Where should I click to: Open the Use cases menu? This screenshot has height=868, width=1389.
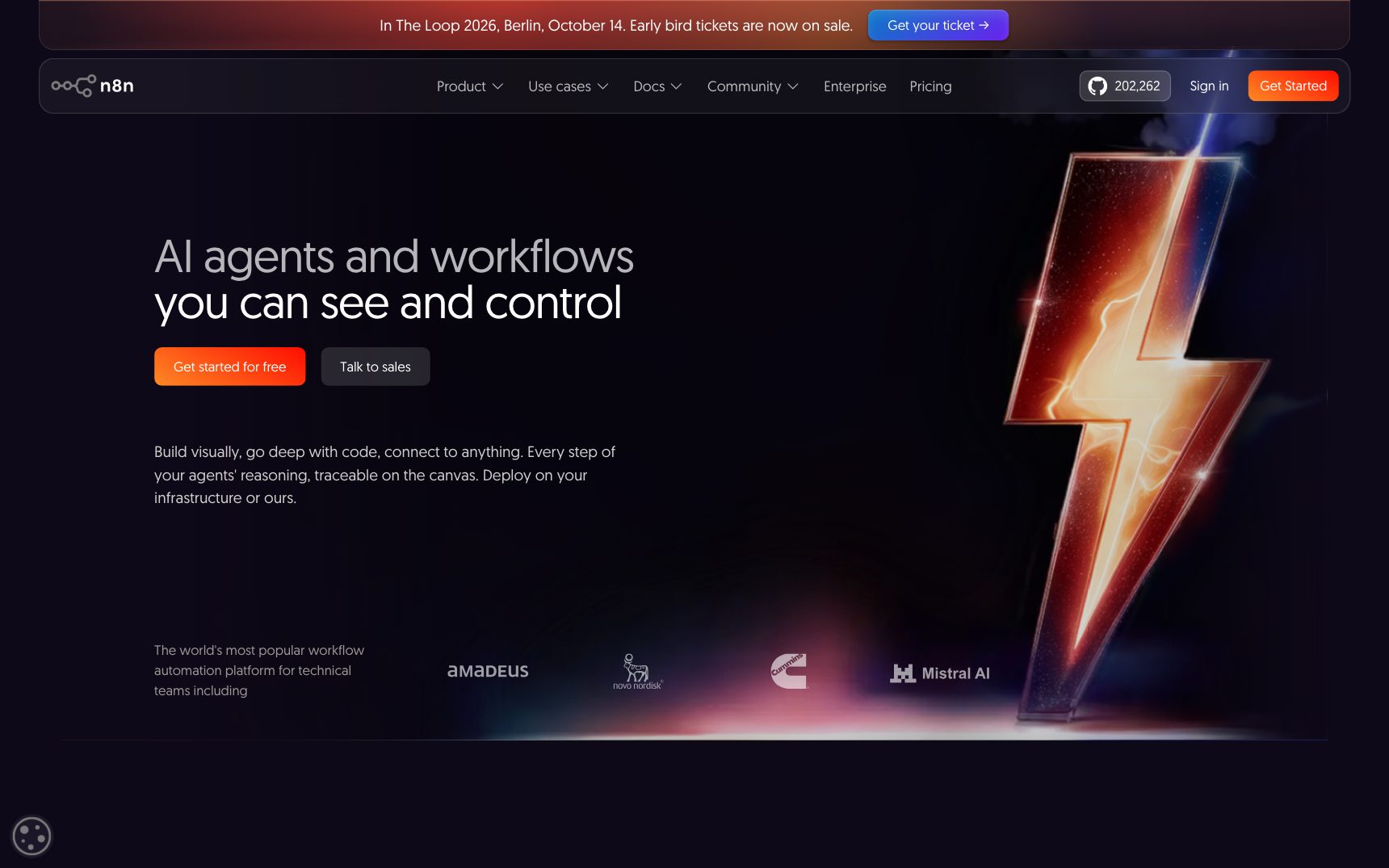pyautogui.click(x=569, y=86)
